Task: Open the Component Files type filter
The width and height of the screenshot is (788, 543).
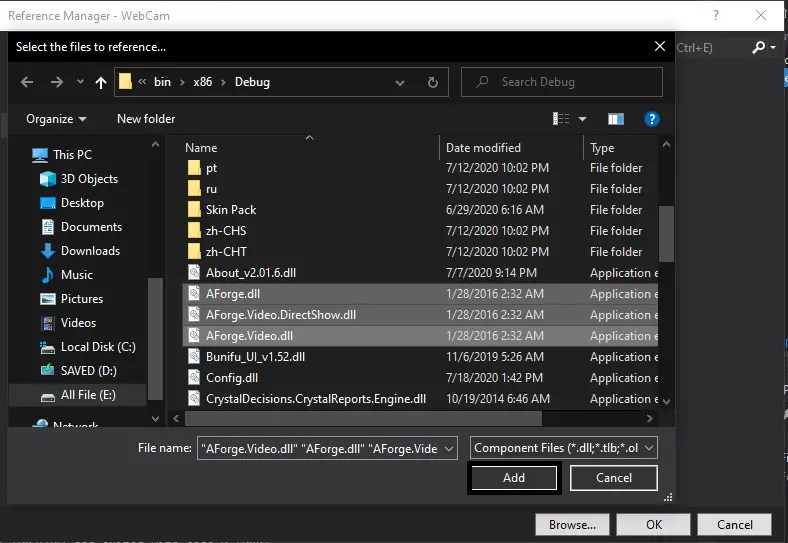Action: click(563, 448)
